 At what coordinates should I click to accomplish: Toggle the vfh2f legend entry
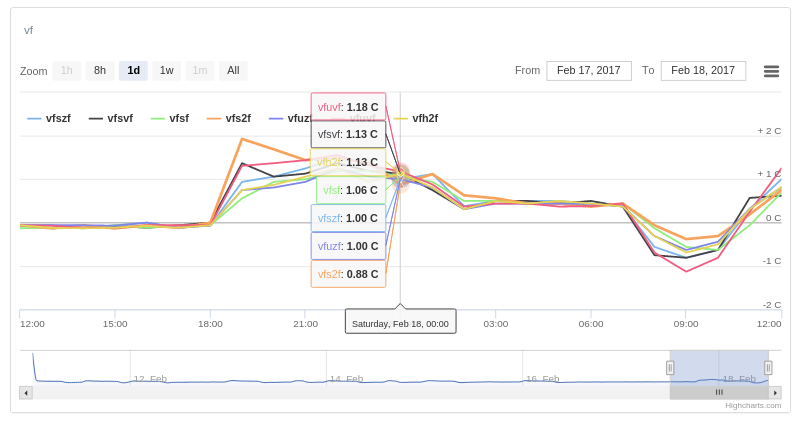[x=416, y=118]
